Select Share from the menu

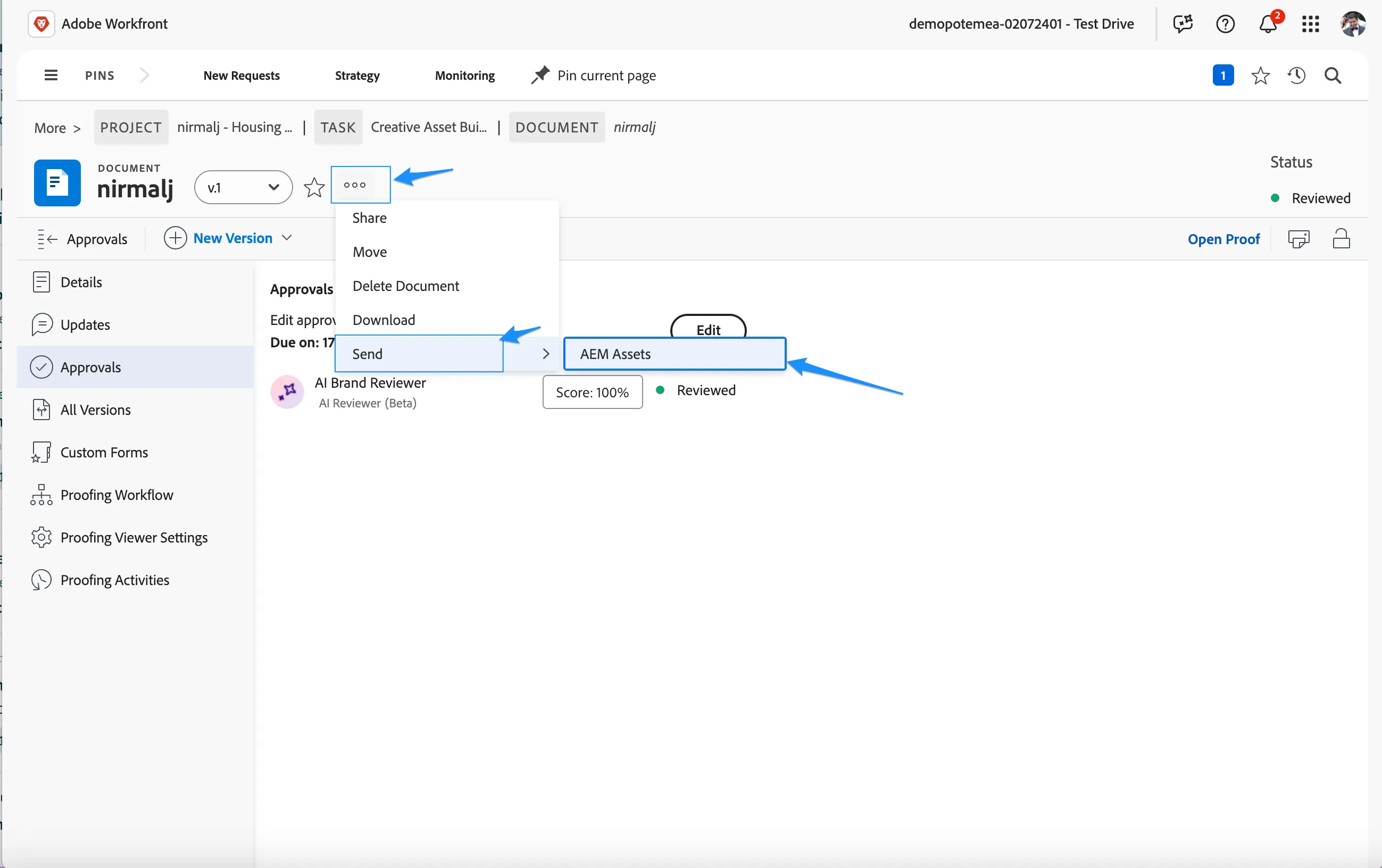pyautogui.click(x=446, y=218)
